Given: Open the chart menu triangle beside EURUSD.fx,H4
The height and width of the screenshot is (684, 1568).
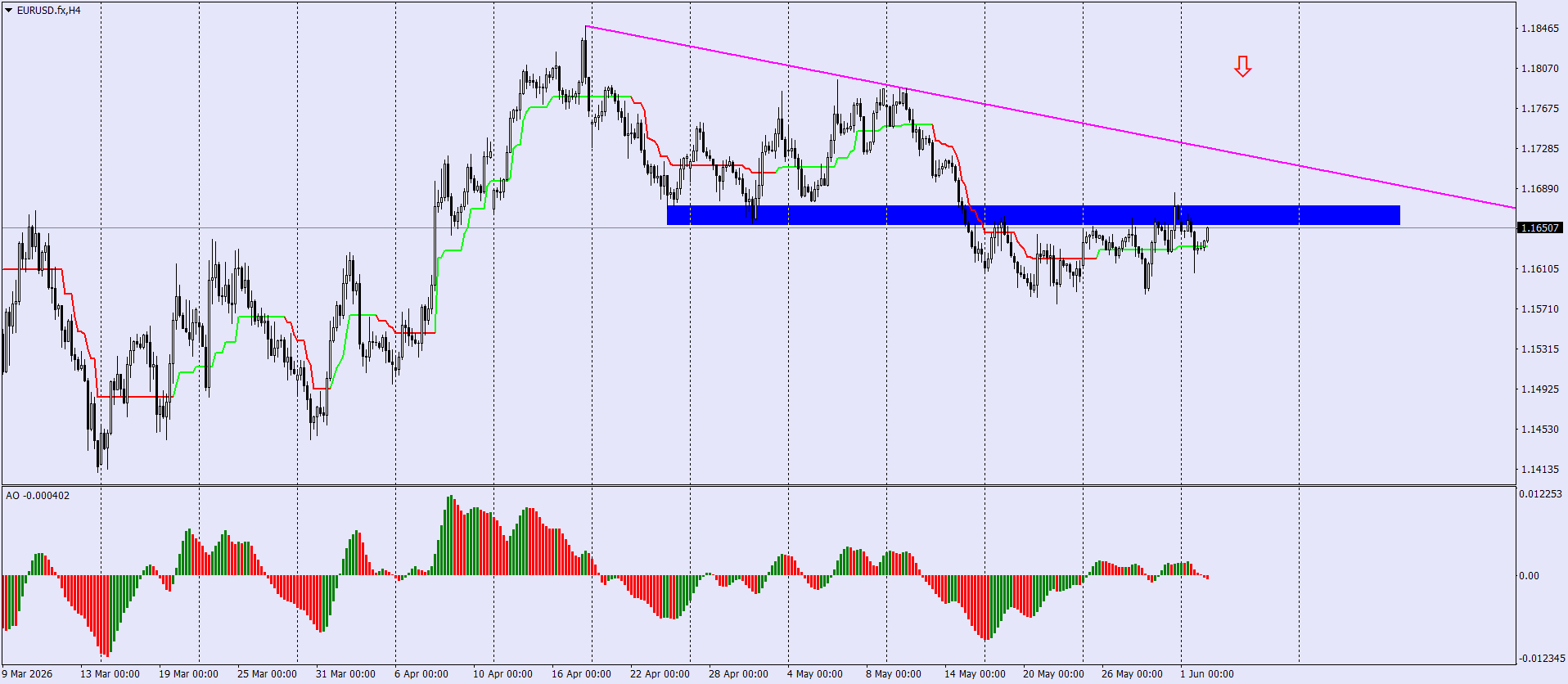Looking at the screenshot, I should pyautogui.click(x=9, y=11).
